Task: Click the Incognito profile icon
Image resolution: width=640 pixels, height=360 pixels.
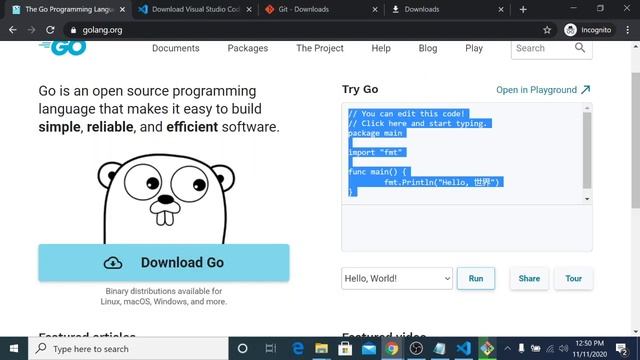Action: (x=570, y=30)
